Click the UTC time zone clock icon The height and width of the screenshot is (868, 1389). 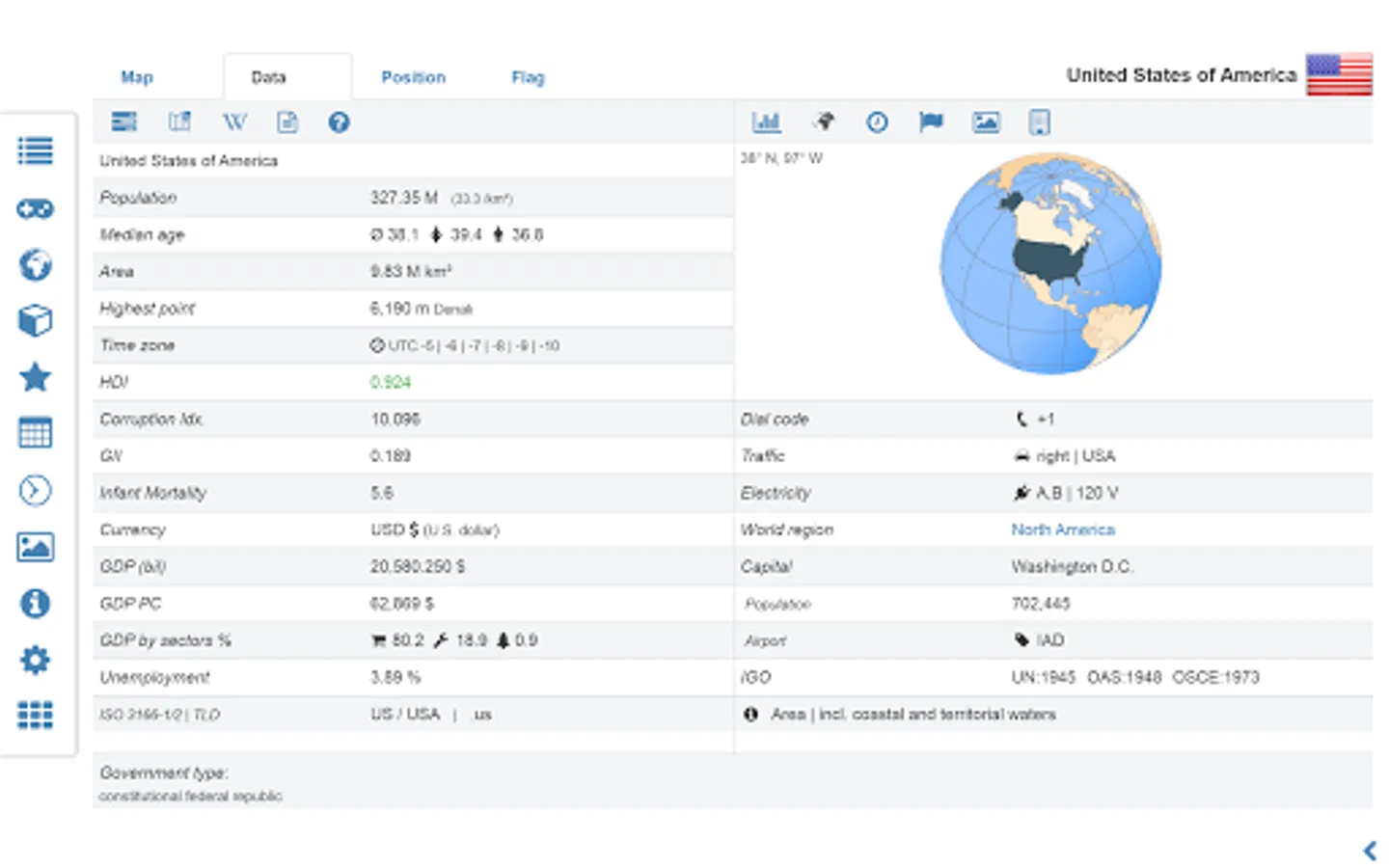click(378, 345)
